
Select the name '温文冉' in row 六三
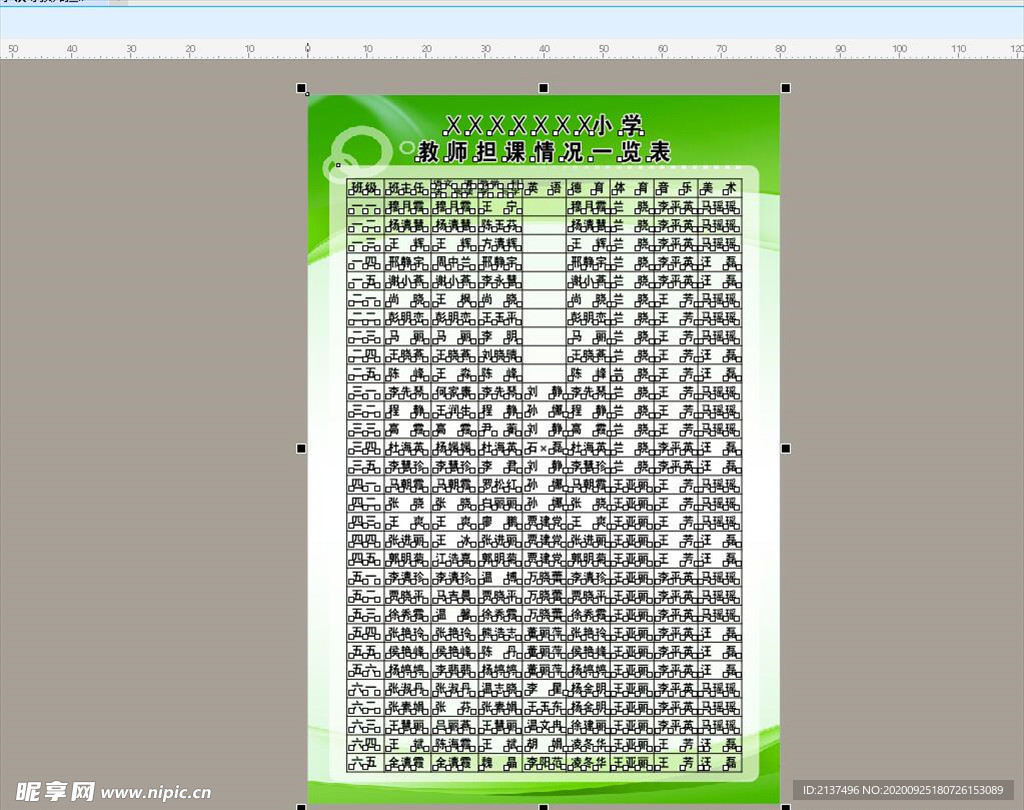click(x=544, y=726)
